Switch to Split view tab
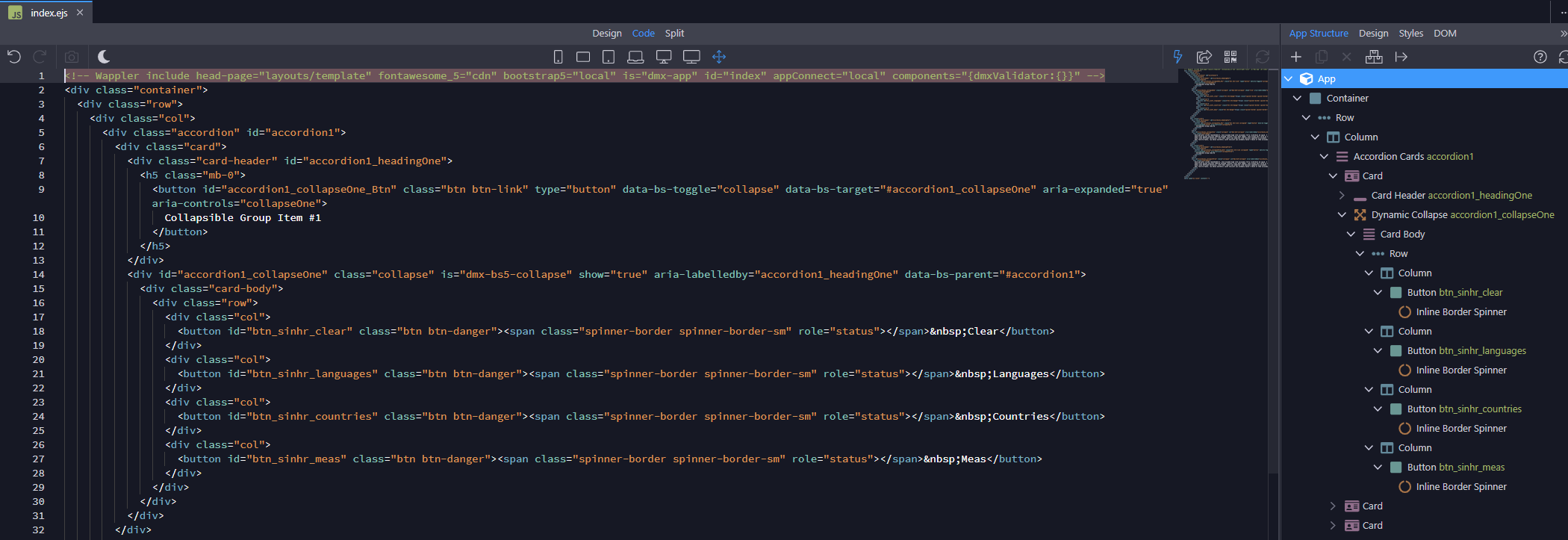The width and height of the screenshot is (1568, 540). [x=675, y=34]
